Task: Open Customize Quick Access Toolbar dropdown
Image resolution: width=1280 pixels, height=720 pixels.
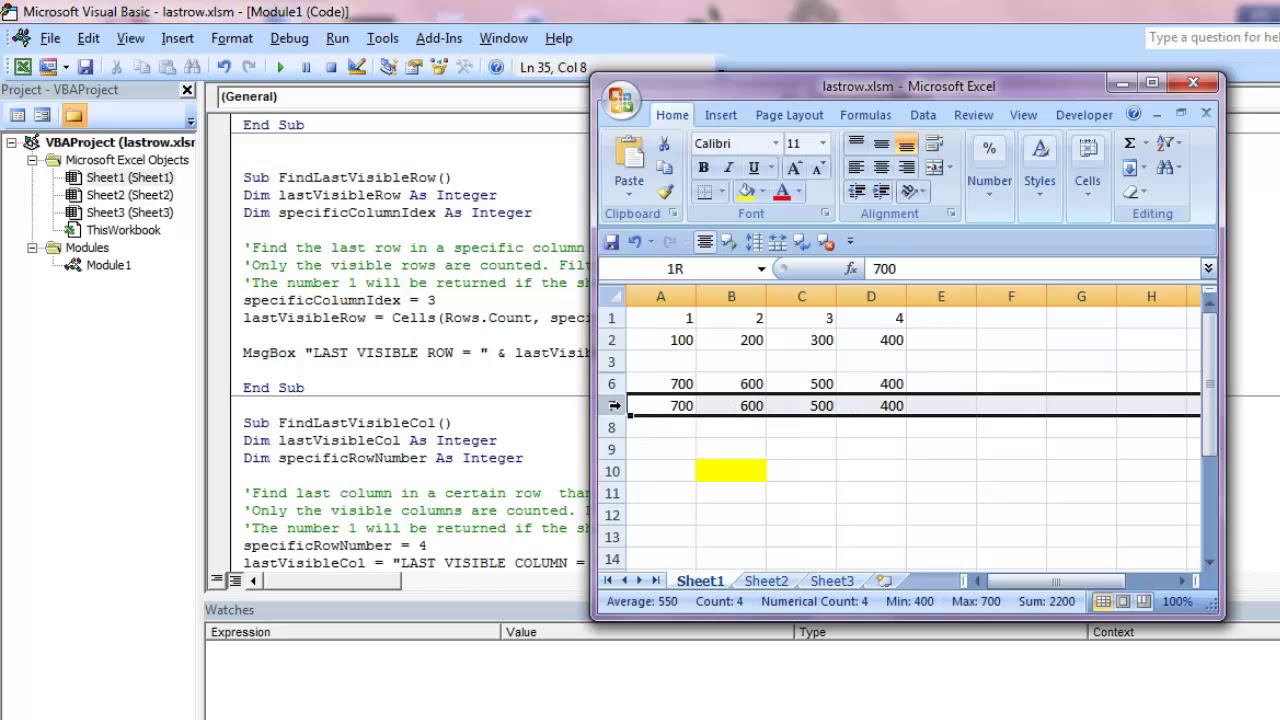Action: [850, 242]
